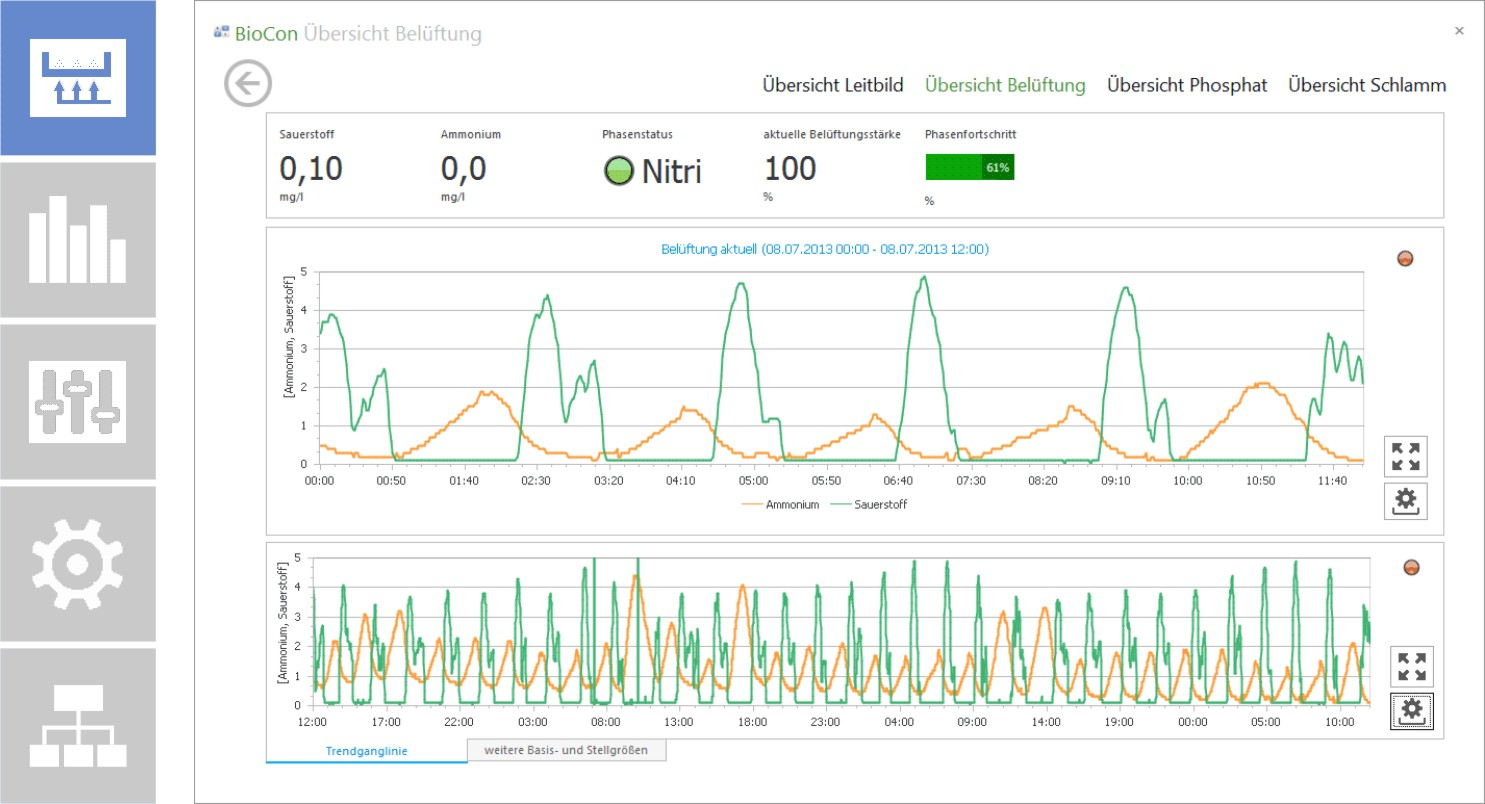
Task: Open the Übersicht Schlamm view
Action: [1367, 85]
